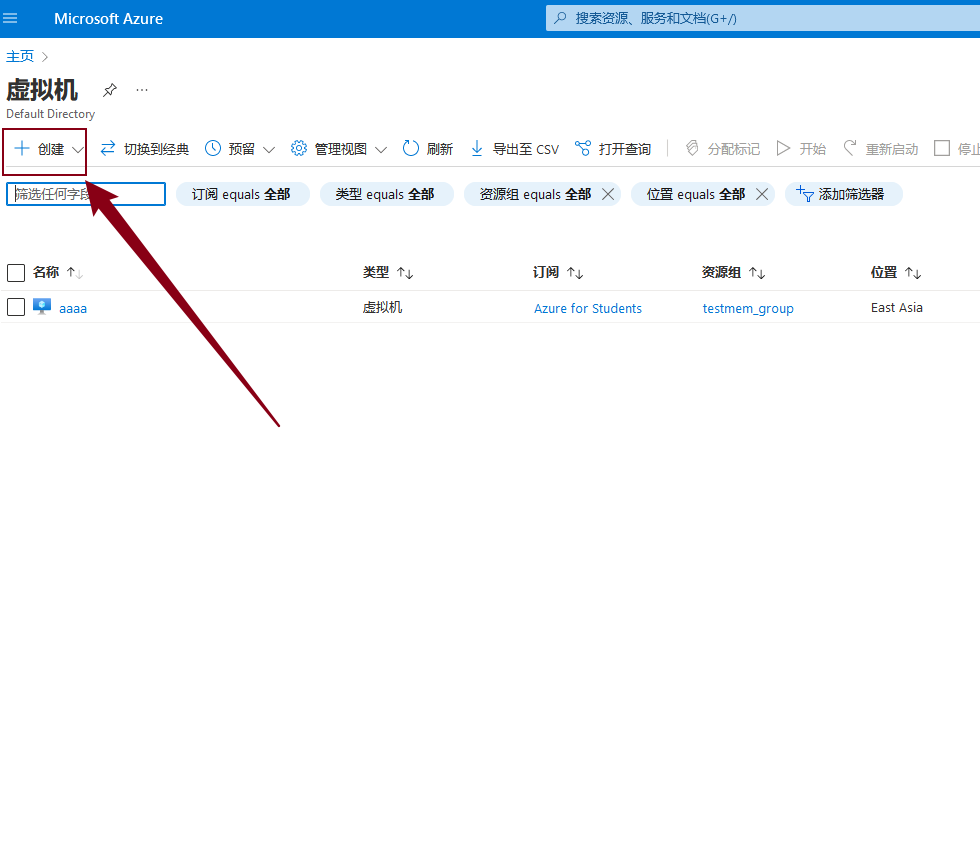Click the virtual machine icon beside aaaa
Screen dimensions: 980x856
point(42,307)
